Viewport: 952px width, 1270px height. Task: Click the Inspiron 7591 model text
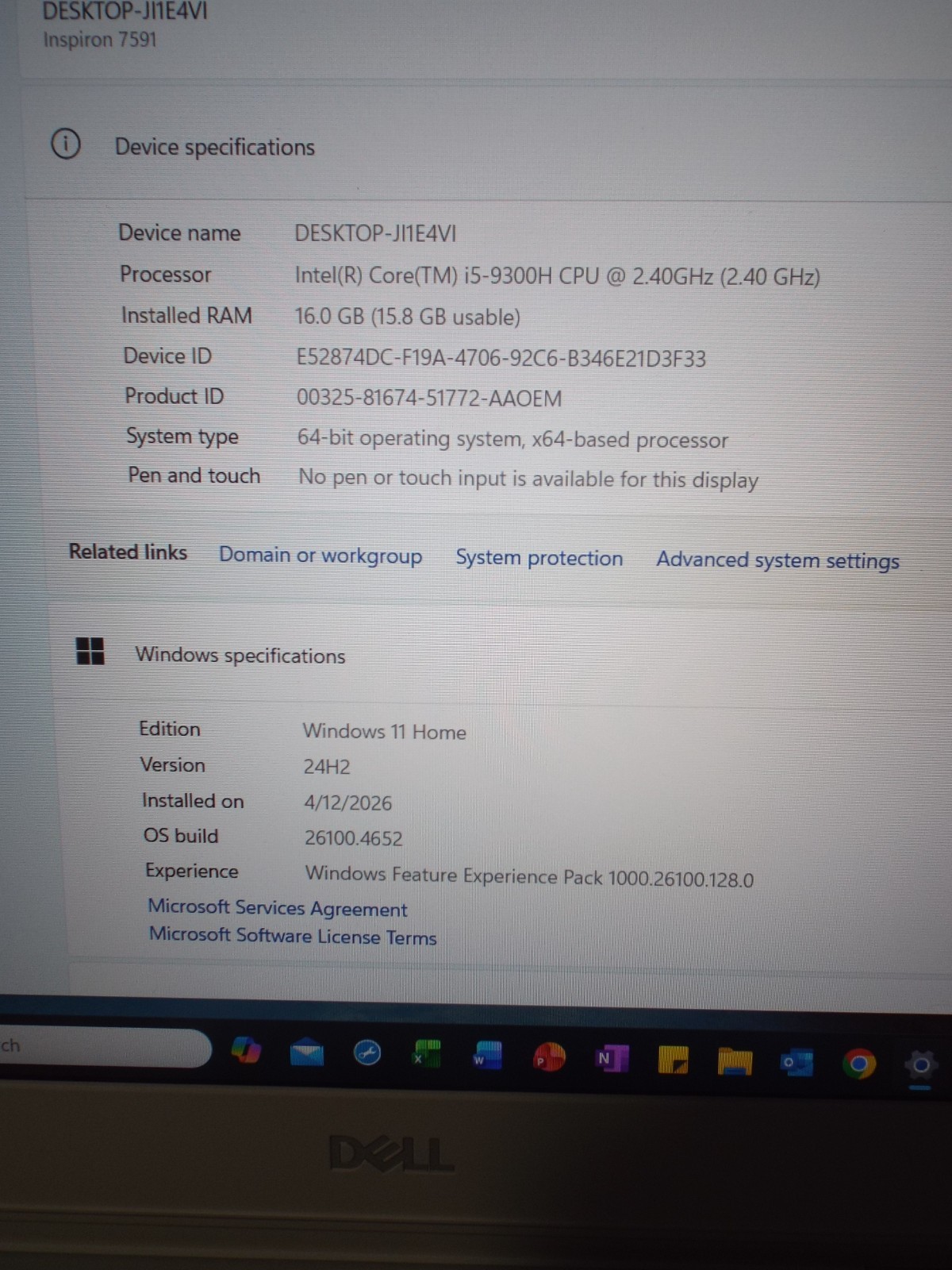pyautogui.click(x=100, y=39)
